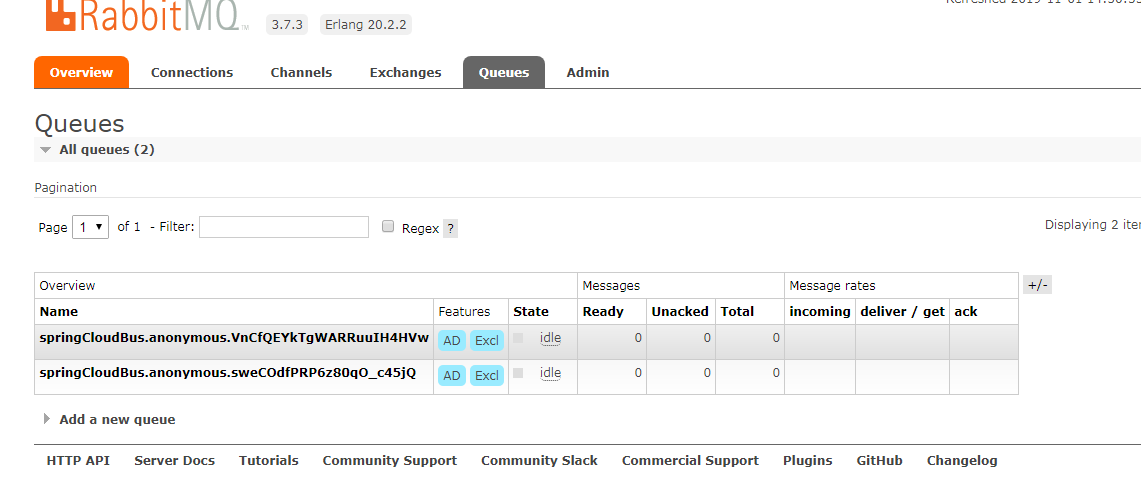The width and height of the screenshot is (1141, 504).
Task: Open the Community Slack link
Action: coord(539,460)
